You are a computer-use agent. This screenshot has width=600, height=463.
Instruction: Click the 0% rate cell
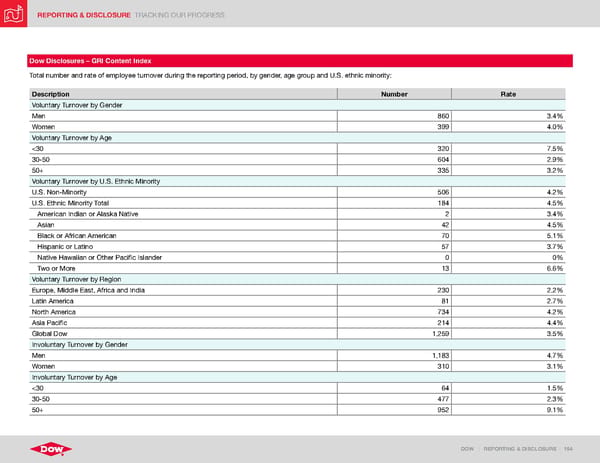[509, 258]
